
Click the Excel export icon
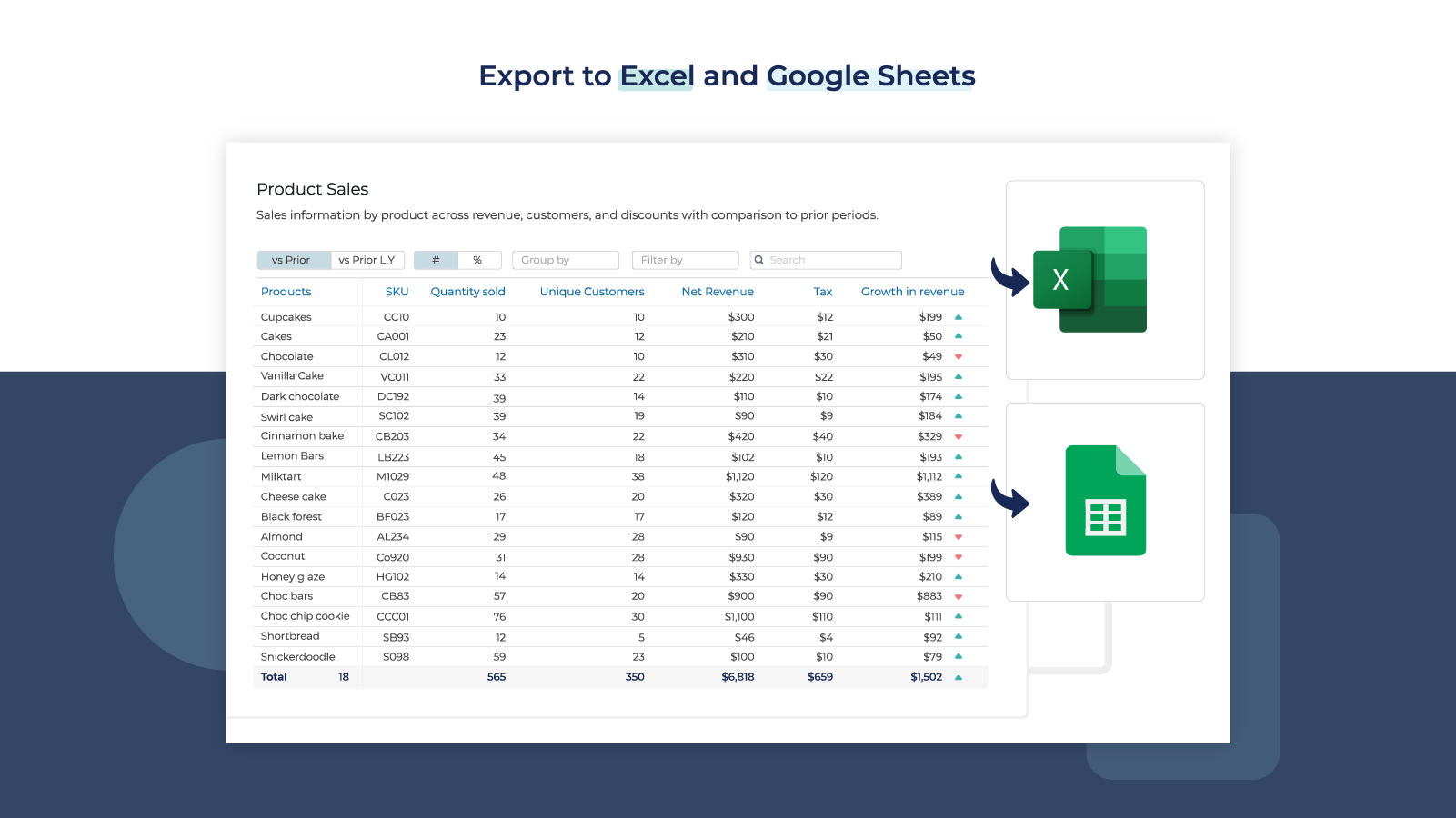coord(1090,279)
